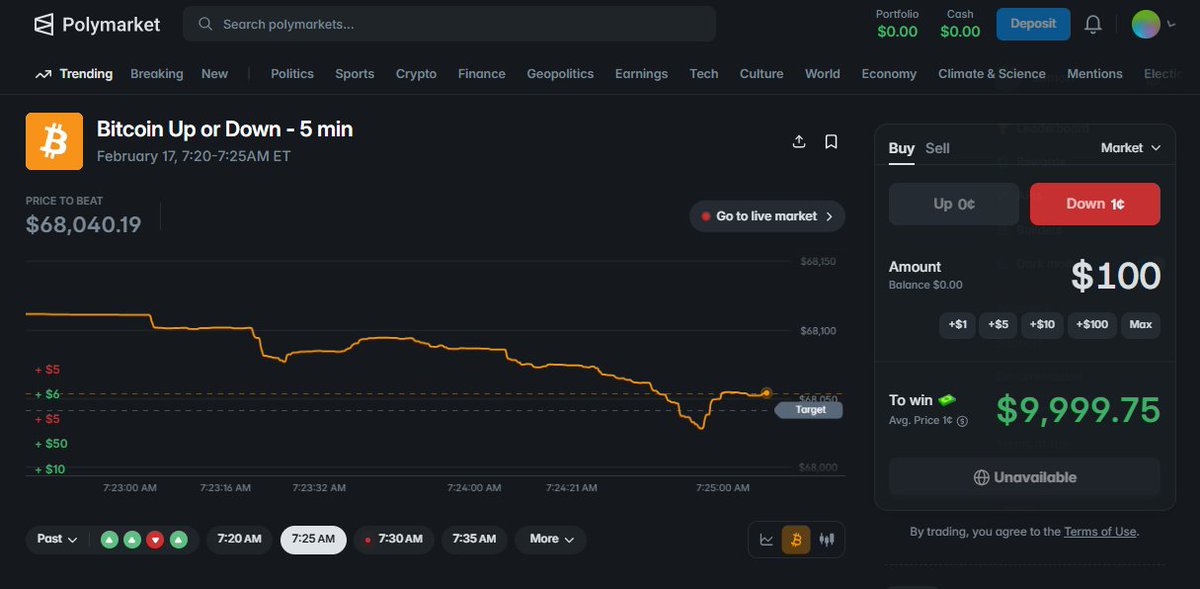Click the Deposit button
The height and width of the screenshot is (589, 1200).
point(1033,24)
